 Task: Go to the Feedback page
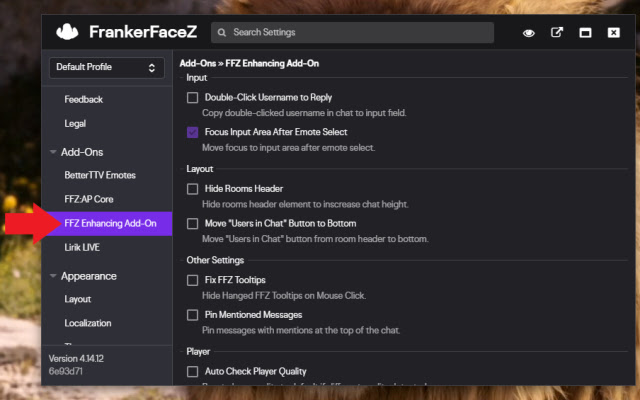84,100
